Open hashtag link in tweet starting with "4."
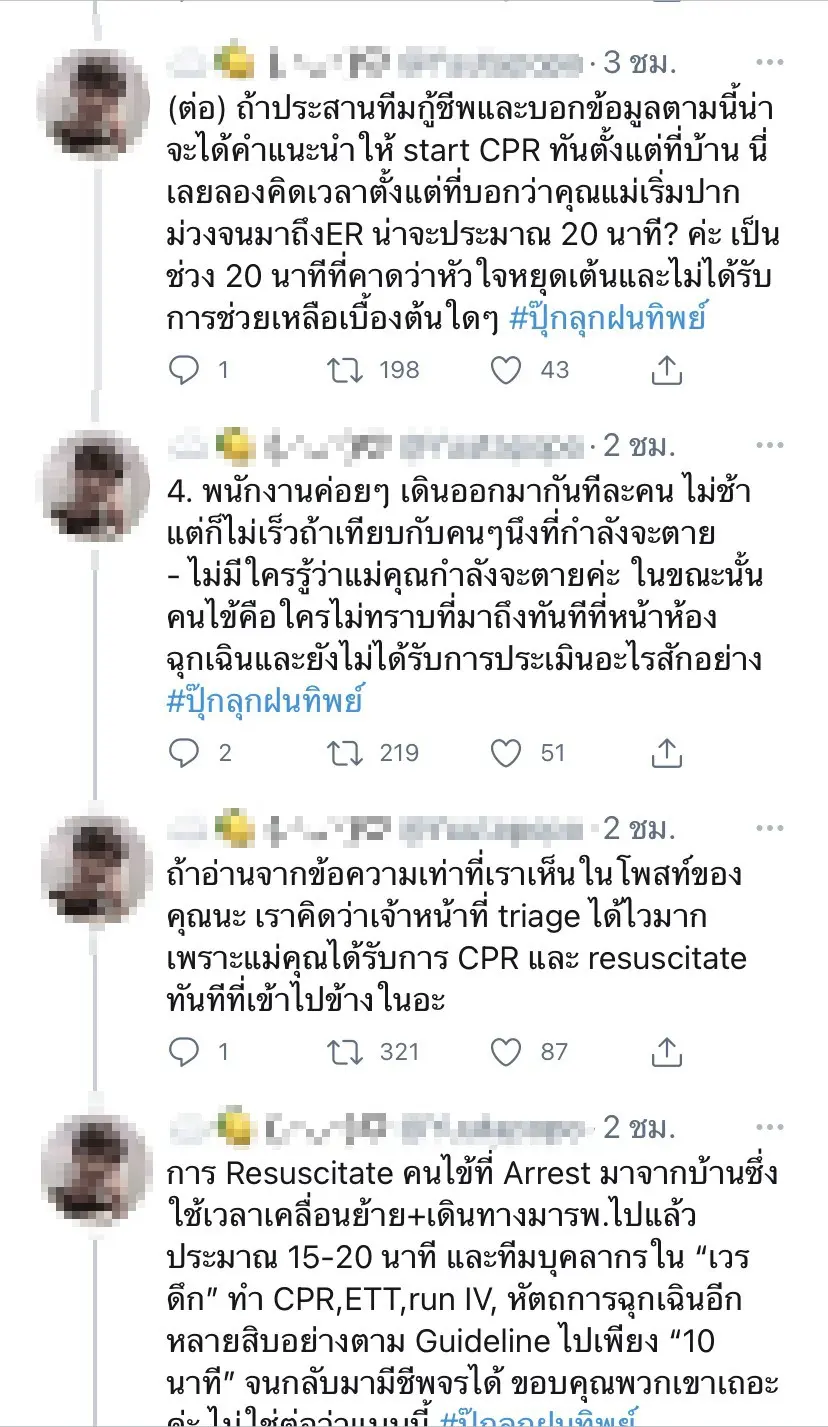828x1427 pixels. 264,700
